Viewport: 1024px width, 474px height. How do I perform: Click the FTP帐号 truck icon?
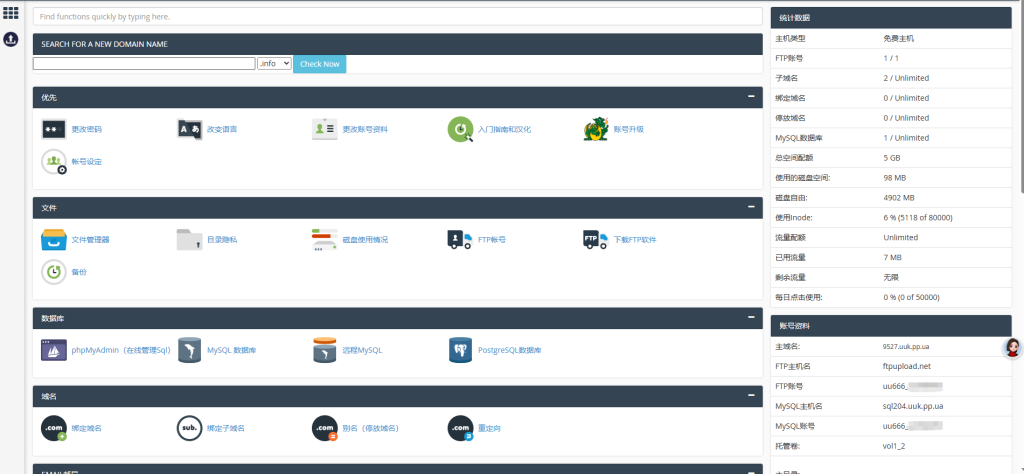tap(460, 240)
